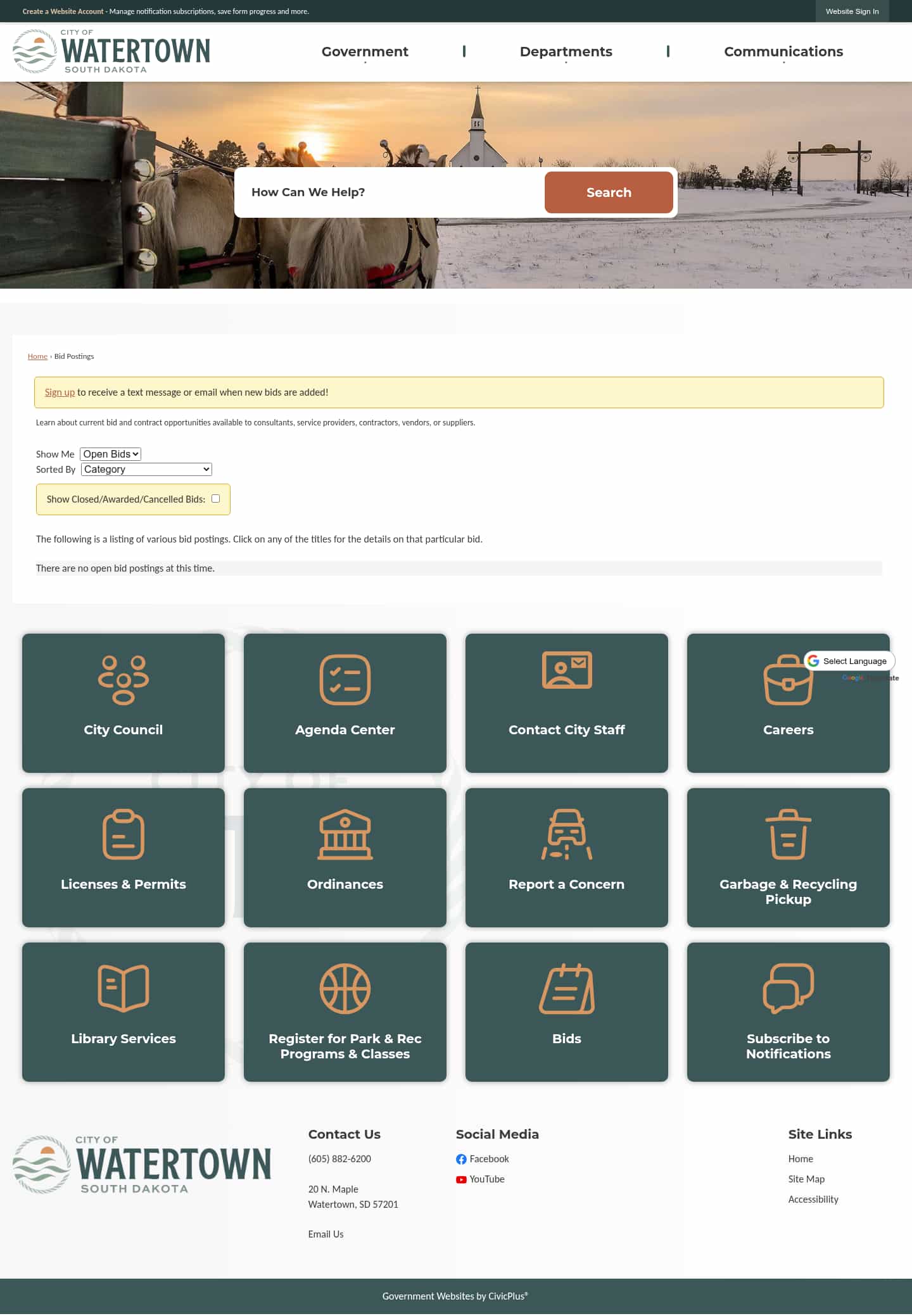Click the YouTube logo icon in the footer

click(461, 1179)
